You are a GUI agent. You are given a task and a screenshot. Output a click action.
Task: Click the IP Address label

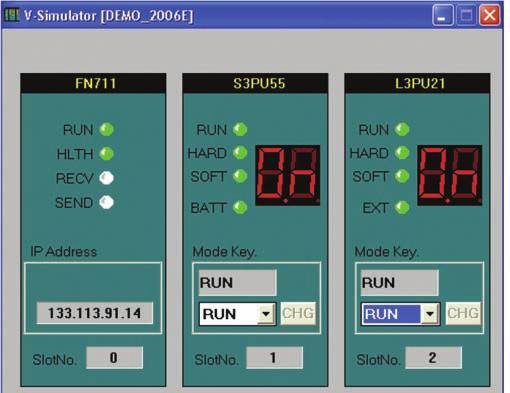point(63,251)
